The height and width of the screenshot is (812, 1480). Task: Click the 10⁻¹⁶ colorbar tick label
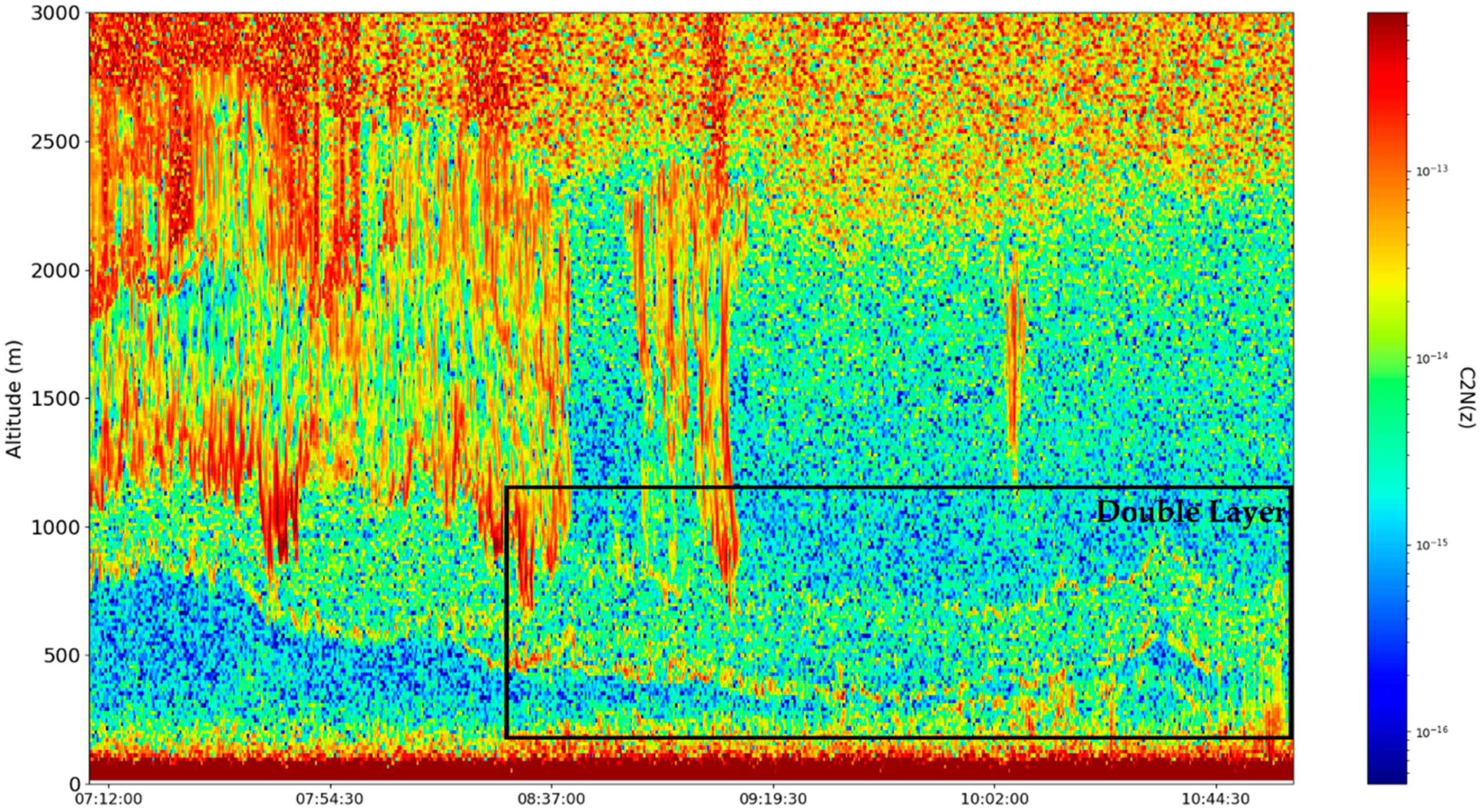1431,732
